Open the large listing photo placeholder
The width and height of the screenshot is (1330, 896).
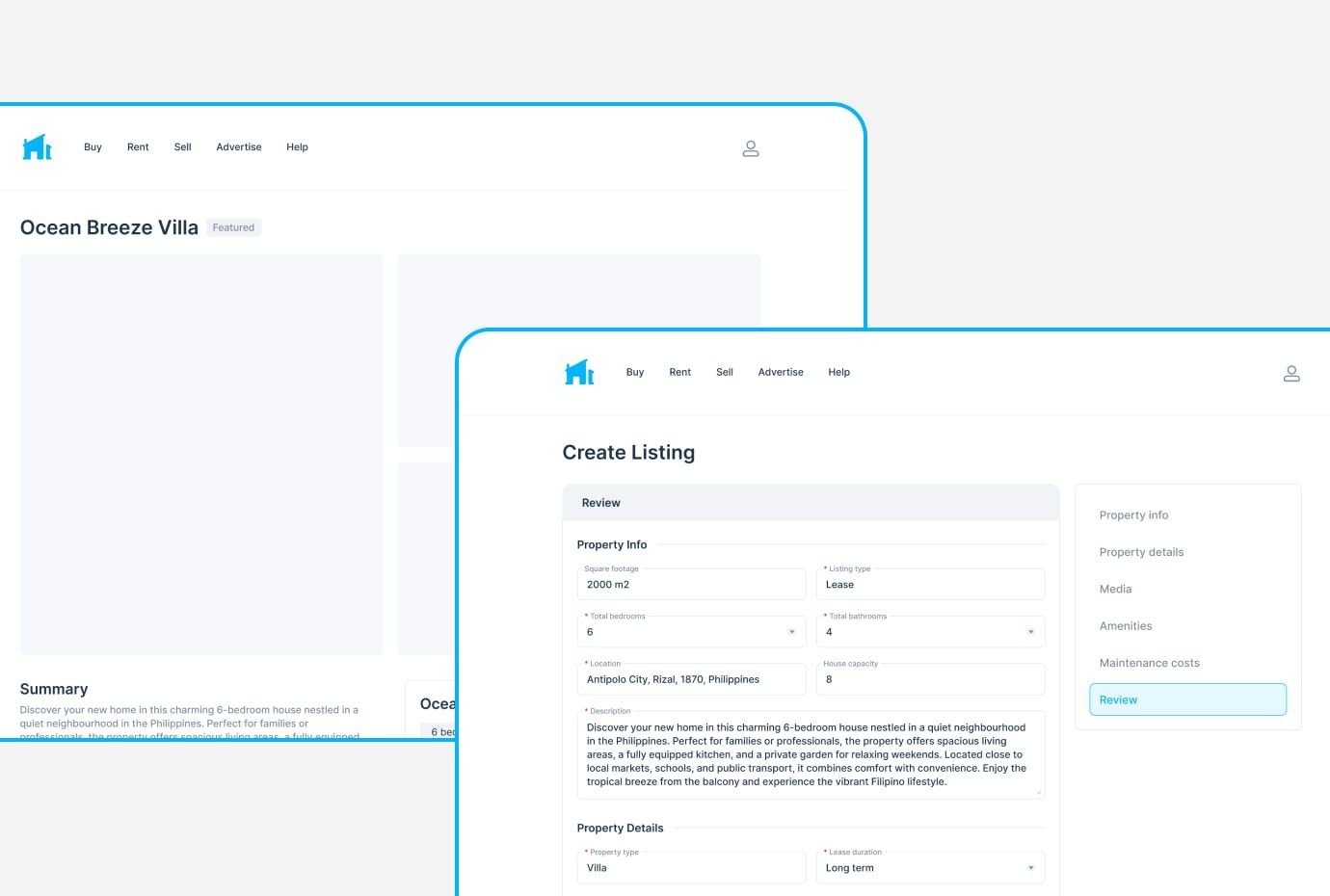tap(201, 455)
